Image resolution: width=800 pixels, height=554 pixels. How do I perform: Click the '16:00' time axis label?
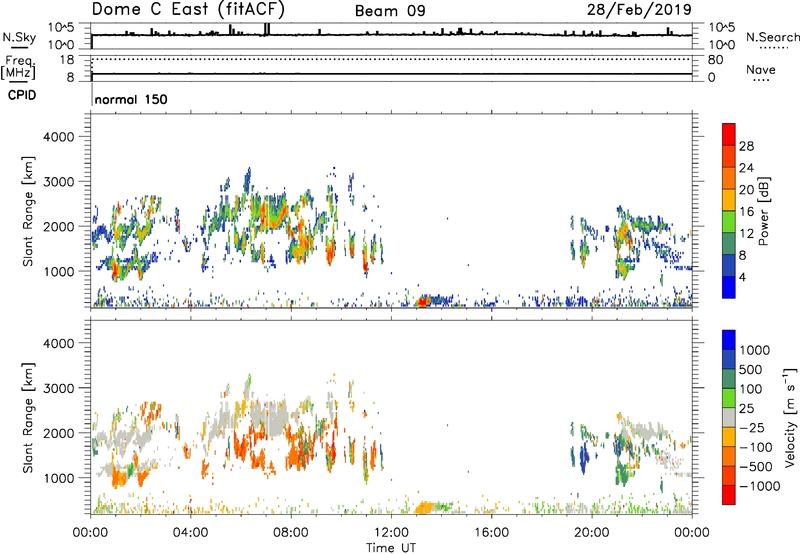point(491,533)
